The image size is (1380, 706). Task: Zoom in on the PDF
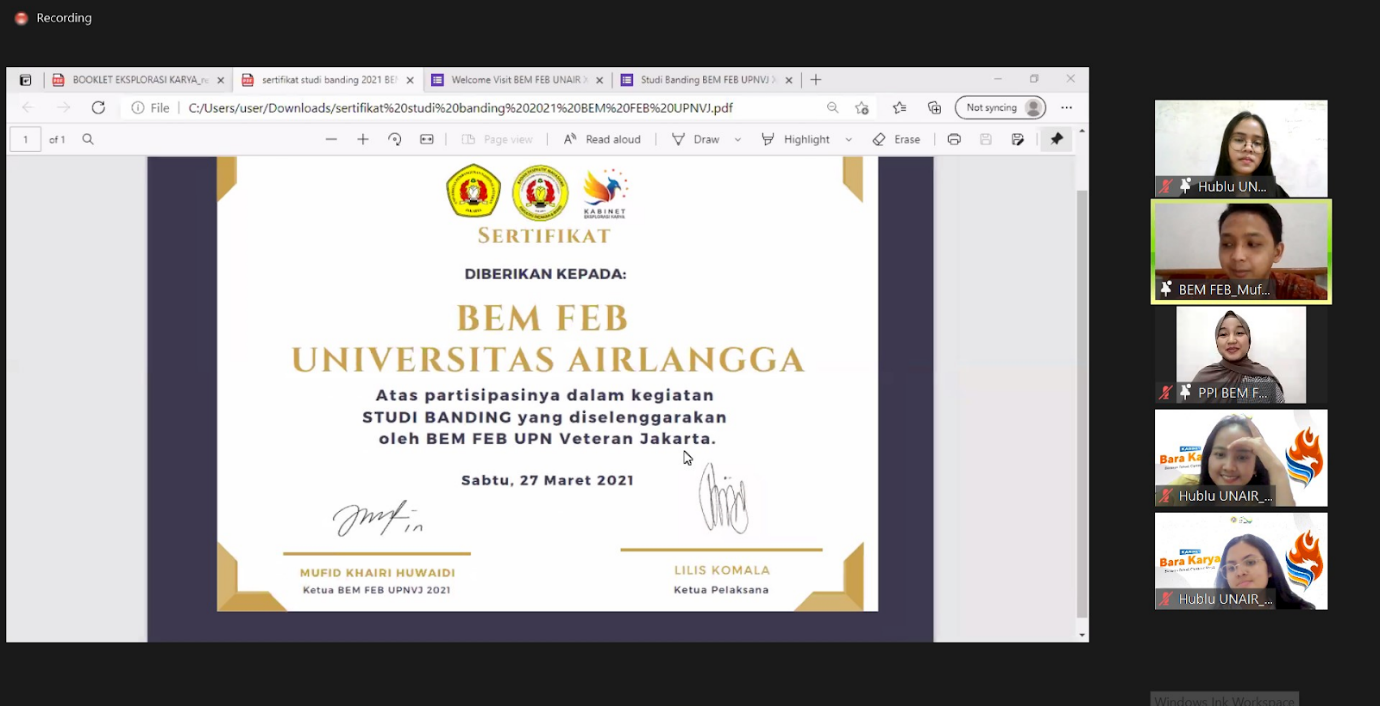pyautogui.click(x=363, y=139)
